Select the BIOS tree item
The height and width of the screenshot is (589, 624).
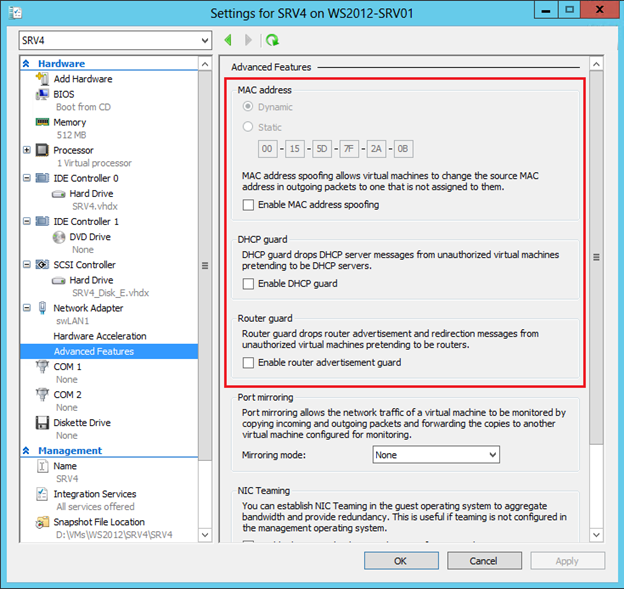(64, 94)
